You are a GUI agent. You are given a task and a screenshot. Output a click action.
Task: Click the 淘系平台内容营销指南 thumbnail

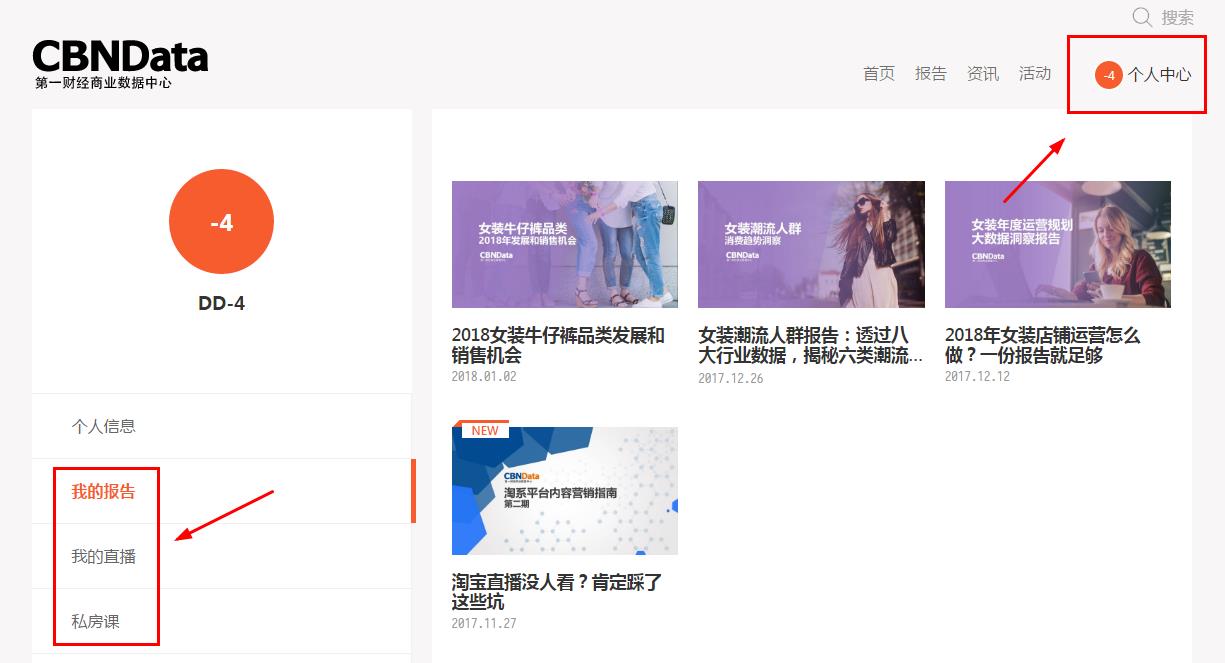point(564,490)
